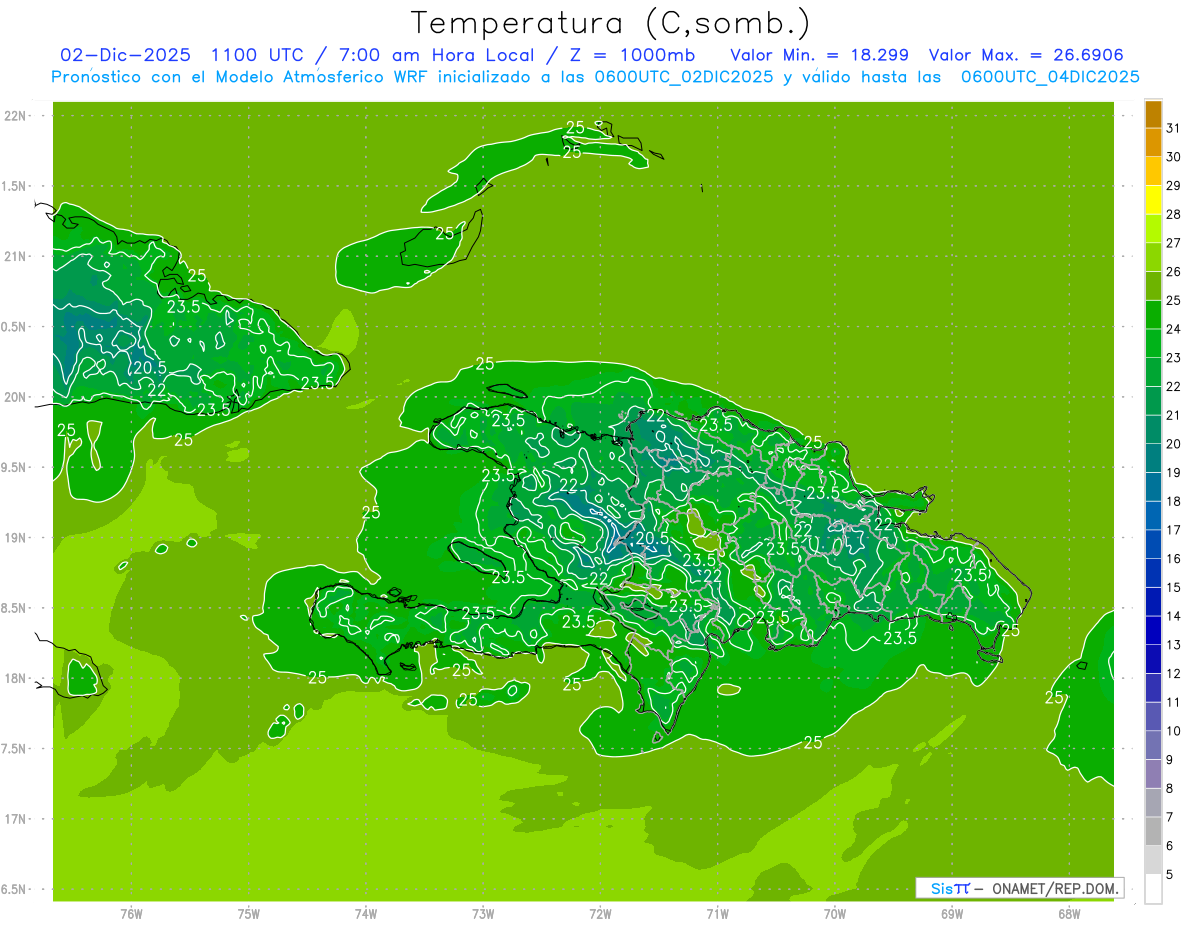Click the 72W longitude axis label
This screenshot has height=927, width=1200.
click(600, 913)
